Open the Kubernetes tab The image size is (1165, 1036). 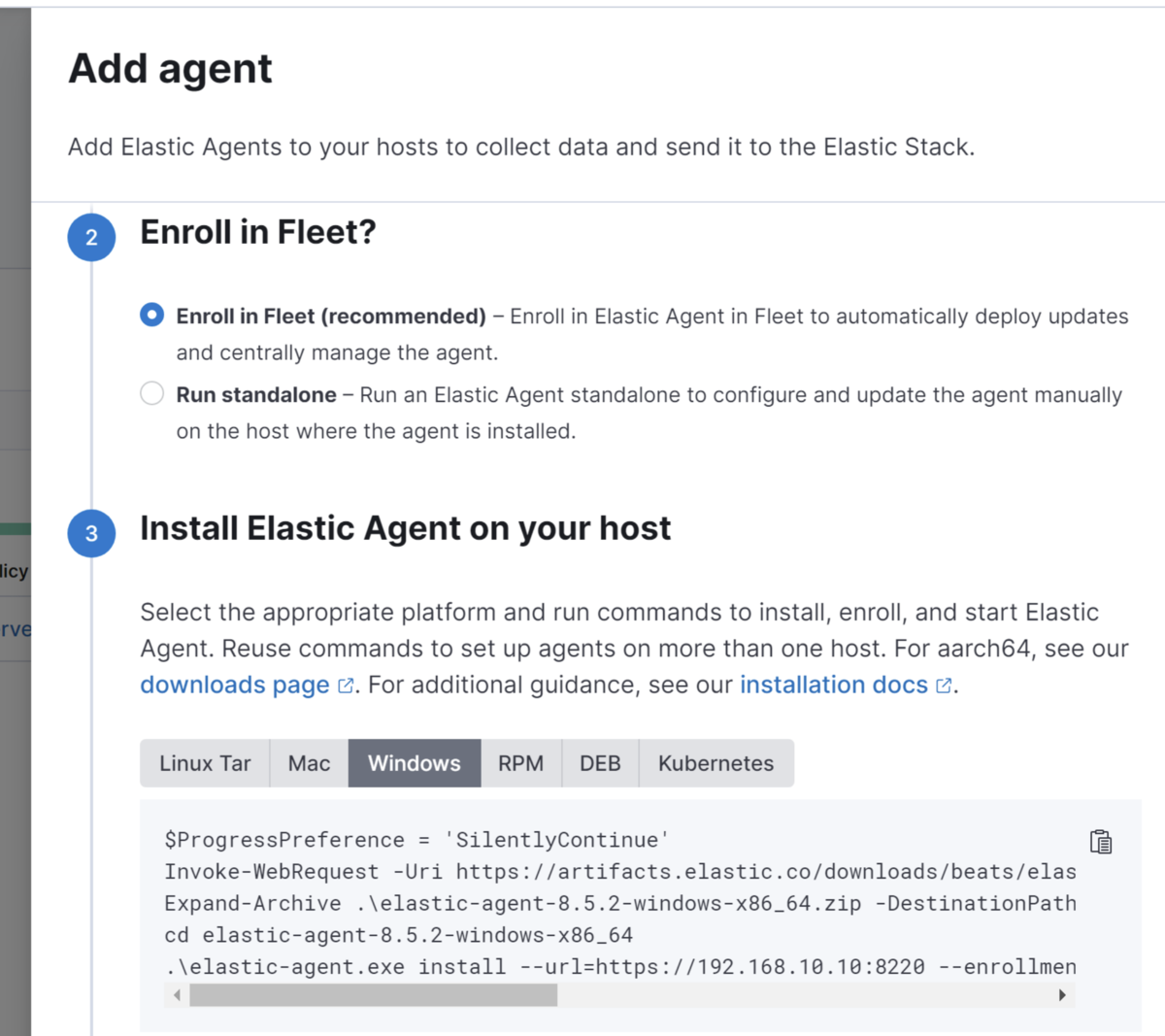coord(716,763)
